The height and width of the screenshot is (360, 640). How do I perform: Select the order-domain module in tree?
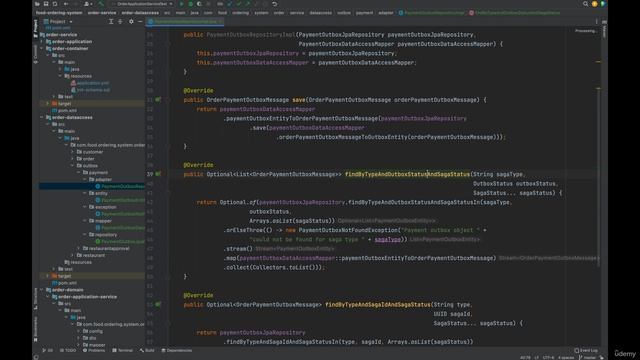click(67, 290)
